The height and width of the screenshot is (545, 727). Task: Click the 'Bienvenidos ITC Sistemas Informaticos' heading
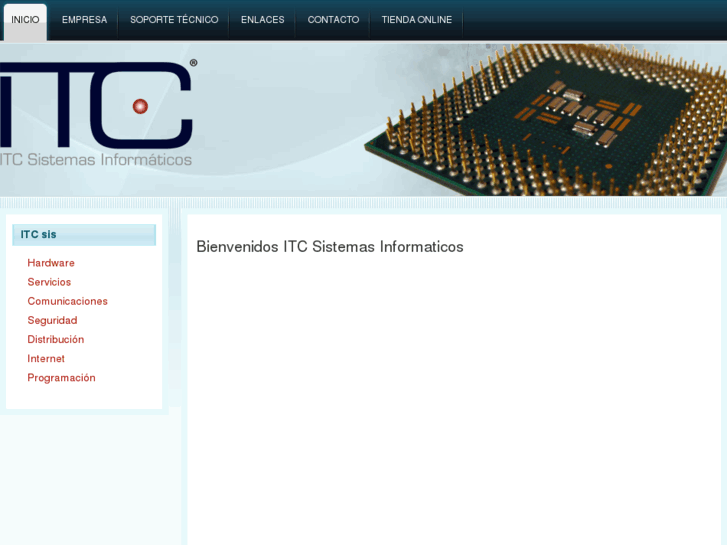tap(330, 247)
